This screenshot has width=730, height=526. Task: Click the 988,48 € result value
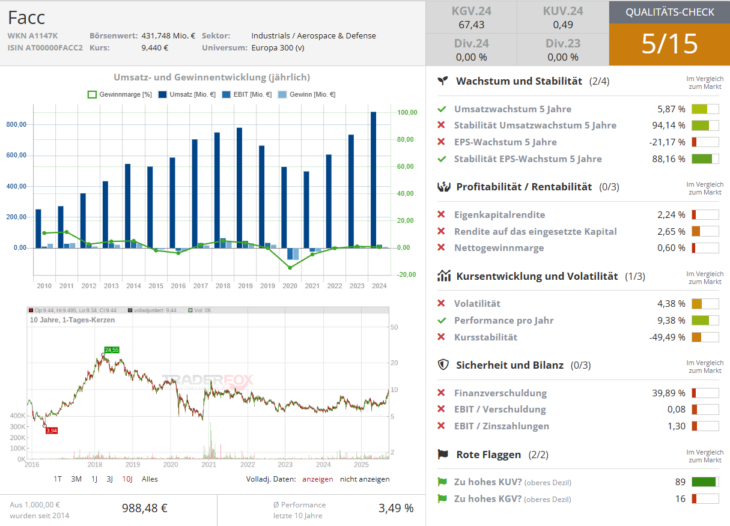click(x=145, y=508)
